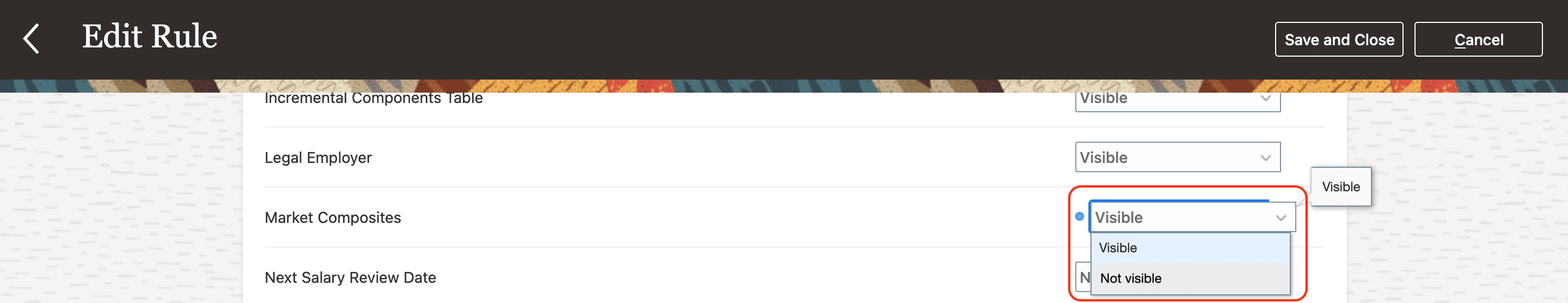Open the Incremental Components Table visibility dropdown
The image size is (1568, 303).
(1177, 101)
